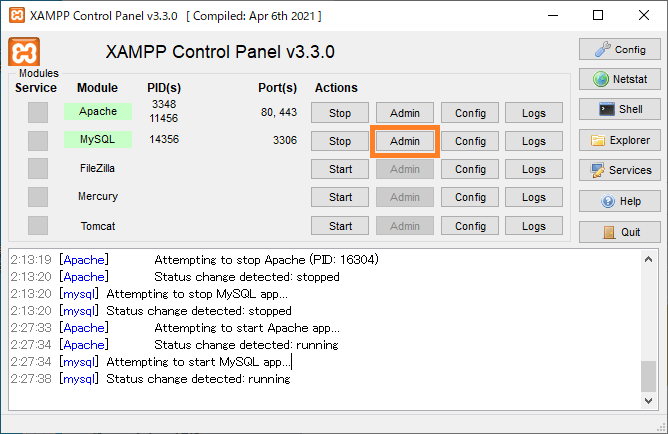
Task: Open the Services list
Action: coord(619,170)
